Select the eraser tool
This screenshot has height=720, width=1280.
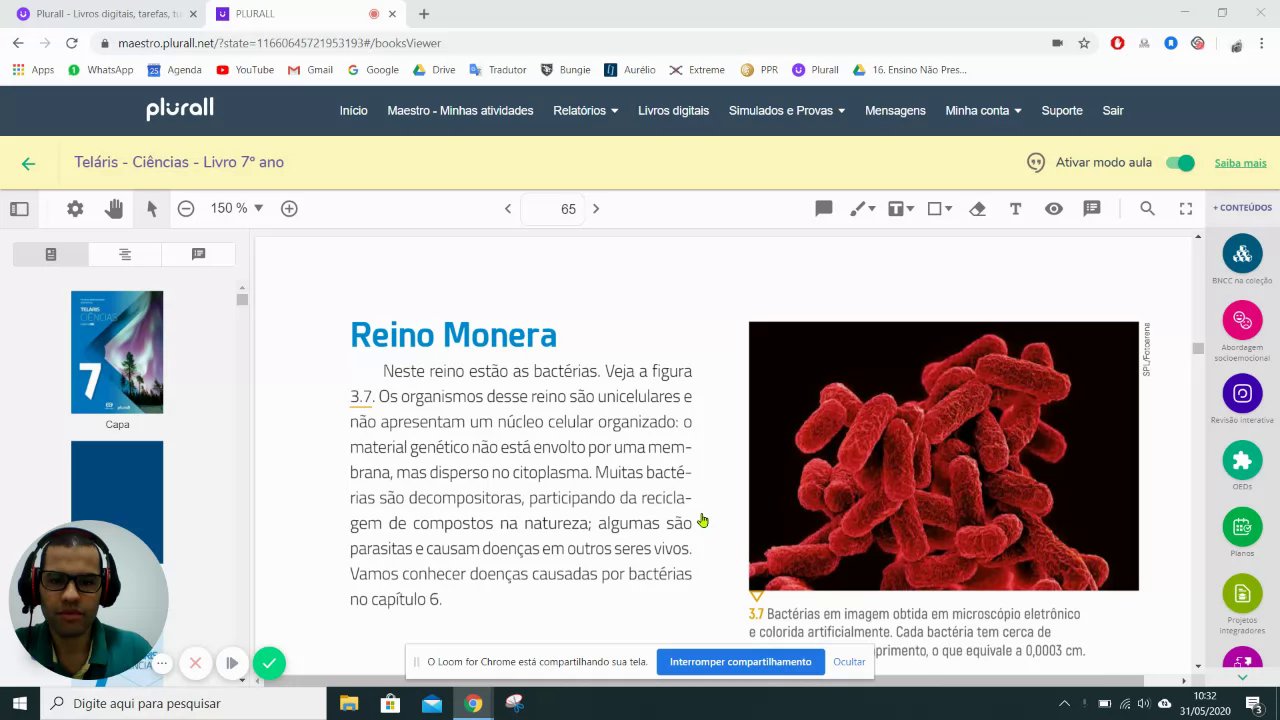coord(978,208)
